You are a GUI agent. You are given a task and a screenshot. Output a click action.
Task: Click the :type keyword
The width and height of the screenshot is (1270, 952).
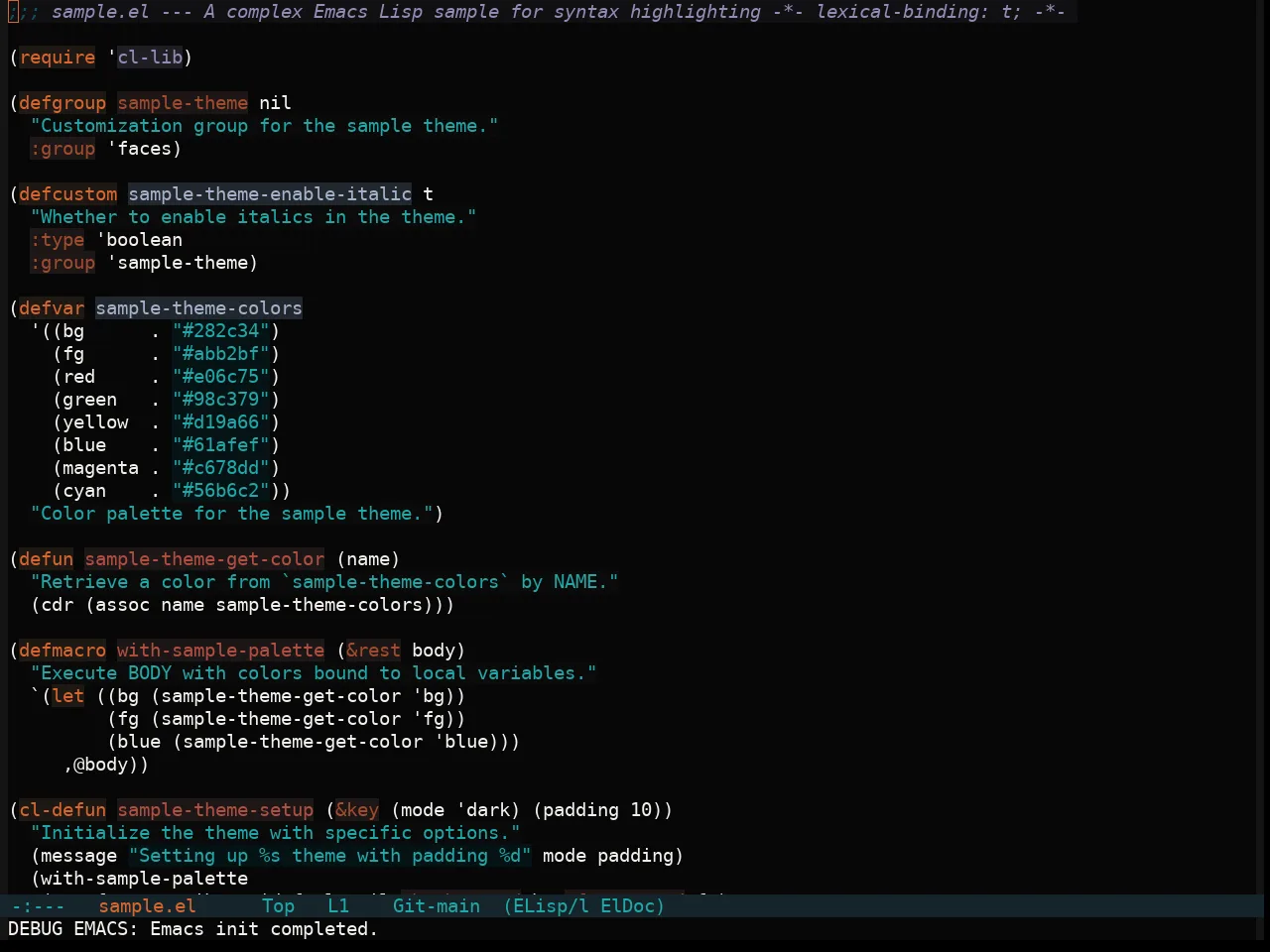[58, 240]
